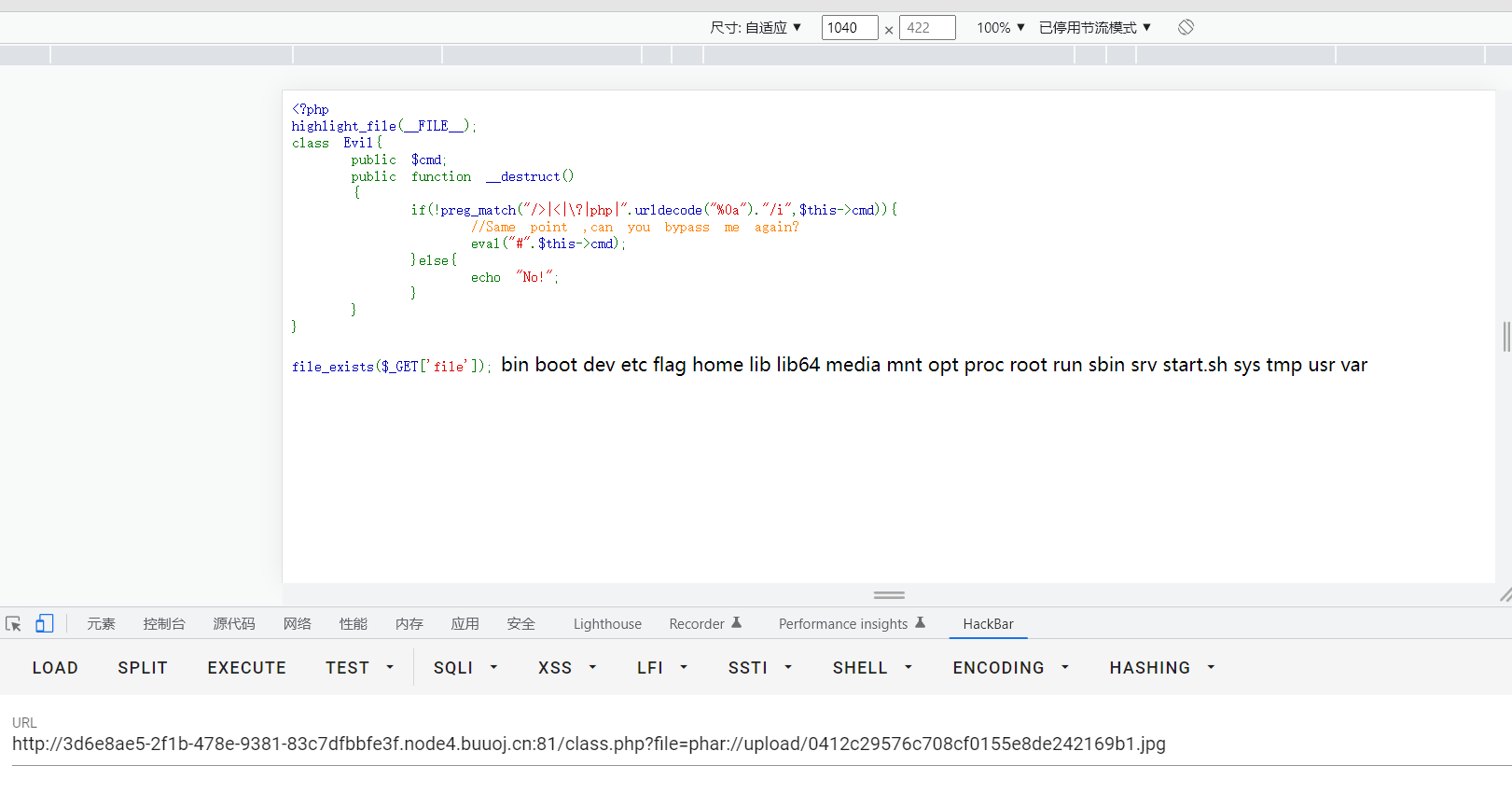Click the '<?php' opening tag text
Screen dimensions: 1512x793
[310, 109]
